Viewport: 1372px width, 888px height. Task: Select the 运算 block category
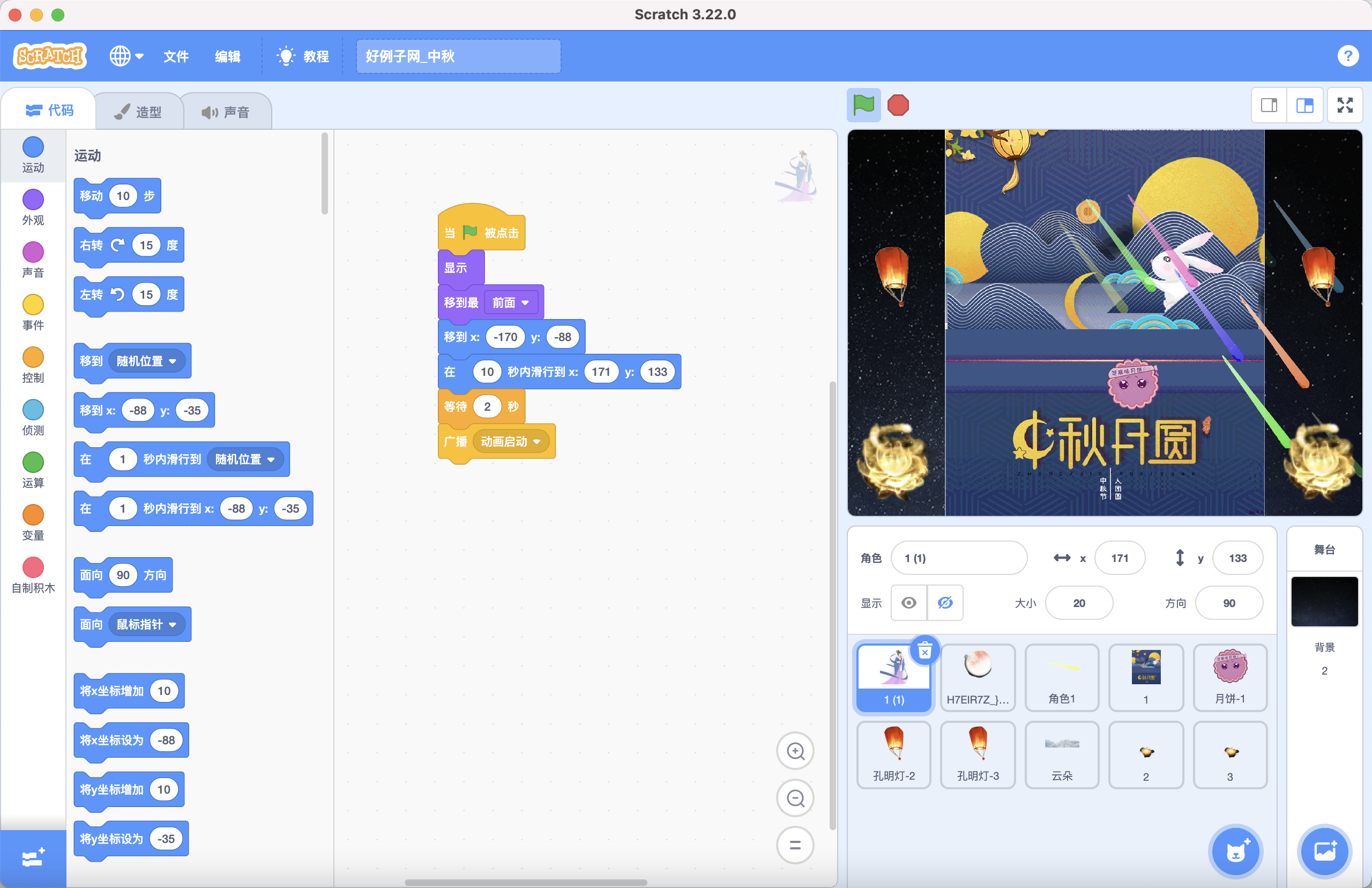click(x=33, y=469)
